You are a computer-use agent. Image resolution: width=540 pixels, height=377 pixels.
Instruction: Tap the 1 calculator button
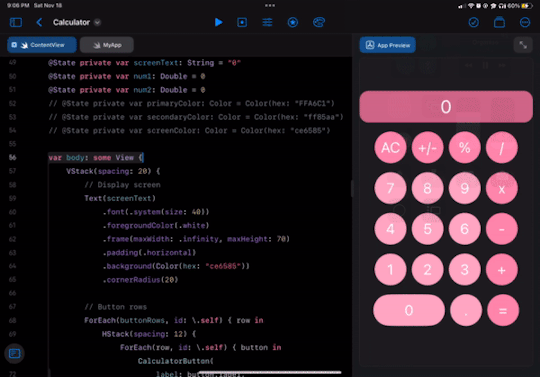point(390,270)
